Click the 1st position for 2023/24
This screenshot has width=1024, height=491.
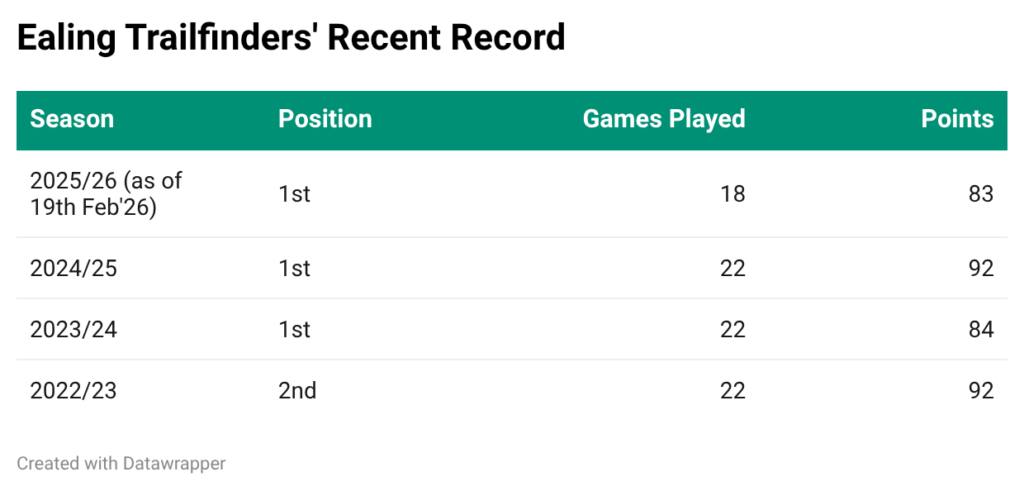point(294,329)
